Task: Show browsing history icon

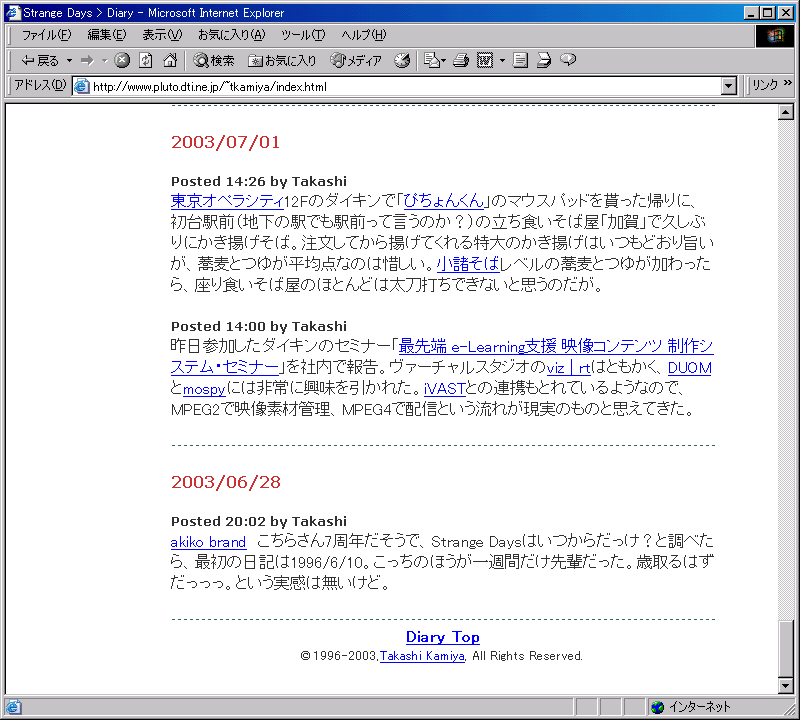Action: point(402,61)
